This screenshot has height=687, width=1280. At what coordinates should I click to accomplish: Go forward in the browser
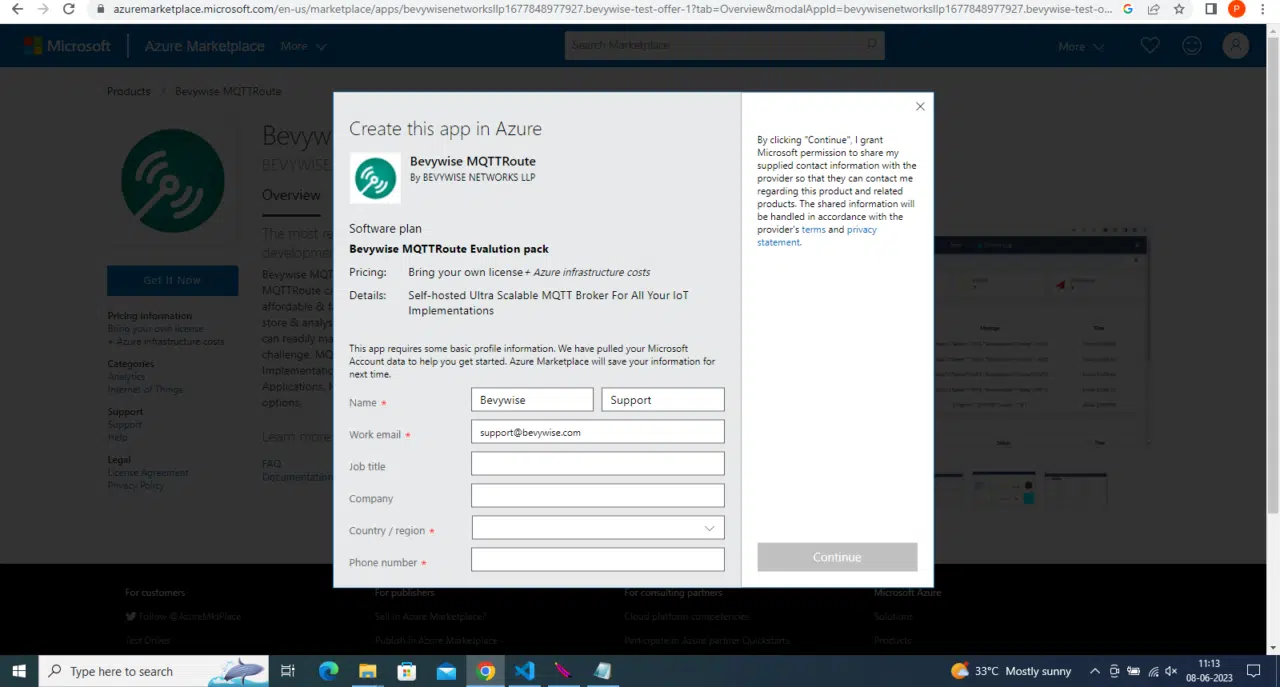pyautogui.click(x=42, y=9)
